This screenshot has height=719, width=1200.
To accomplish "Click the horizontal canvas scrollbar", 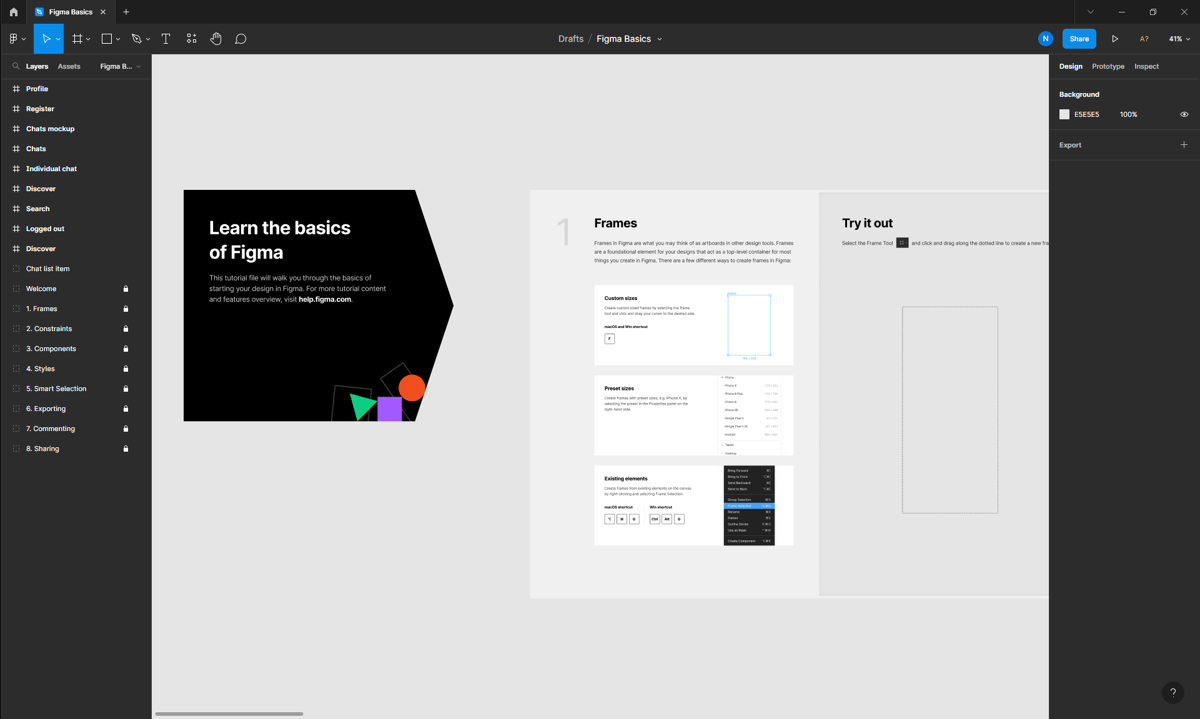I will (229, 713).
